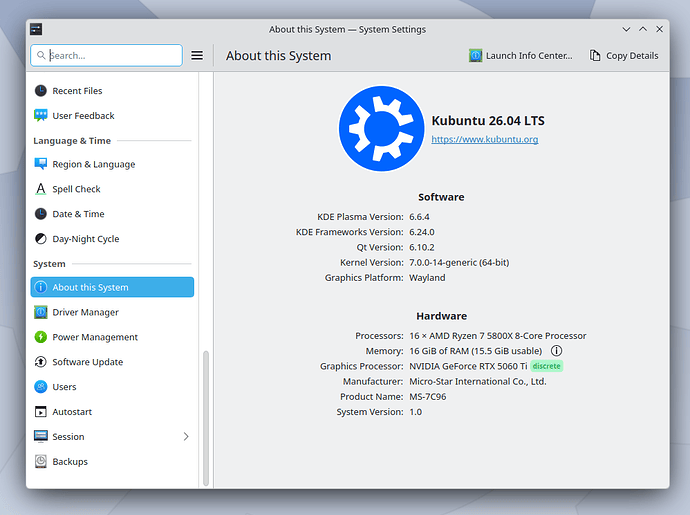This screenshot has height=515, width=690.
Task: Go to Software Update page
Action: [112, 362]
